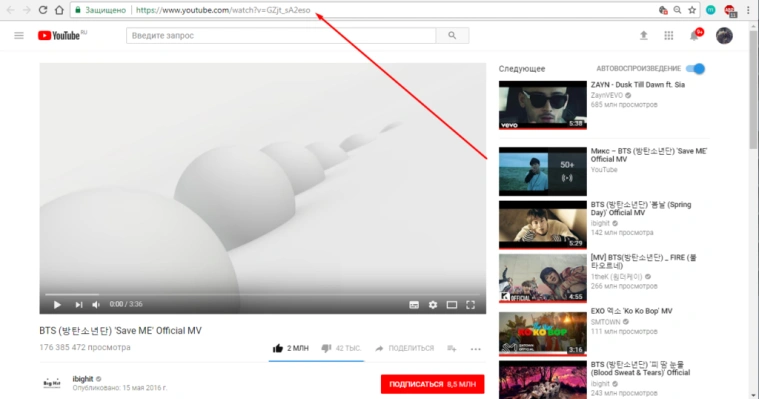Viewport: 759px width, 399px height.
Task: Switch to theater mode
Action: pos(452,305)
